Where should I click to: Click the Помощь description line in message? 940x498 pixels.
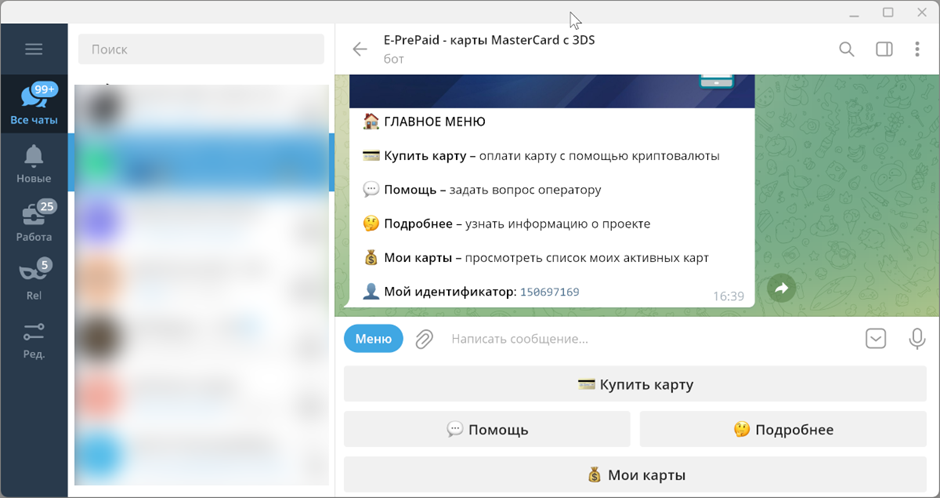[482, 190]
